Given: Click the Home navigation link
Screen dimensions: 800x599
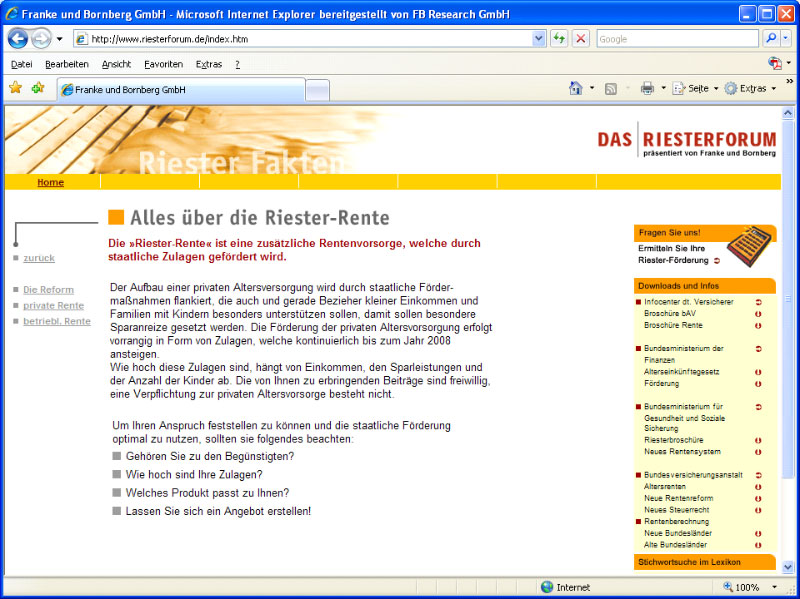Looking at the screenshot, I should (51, 182).
